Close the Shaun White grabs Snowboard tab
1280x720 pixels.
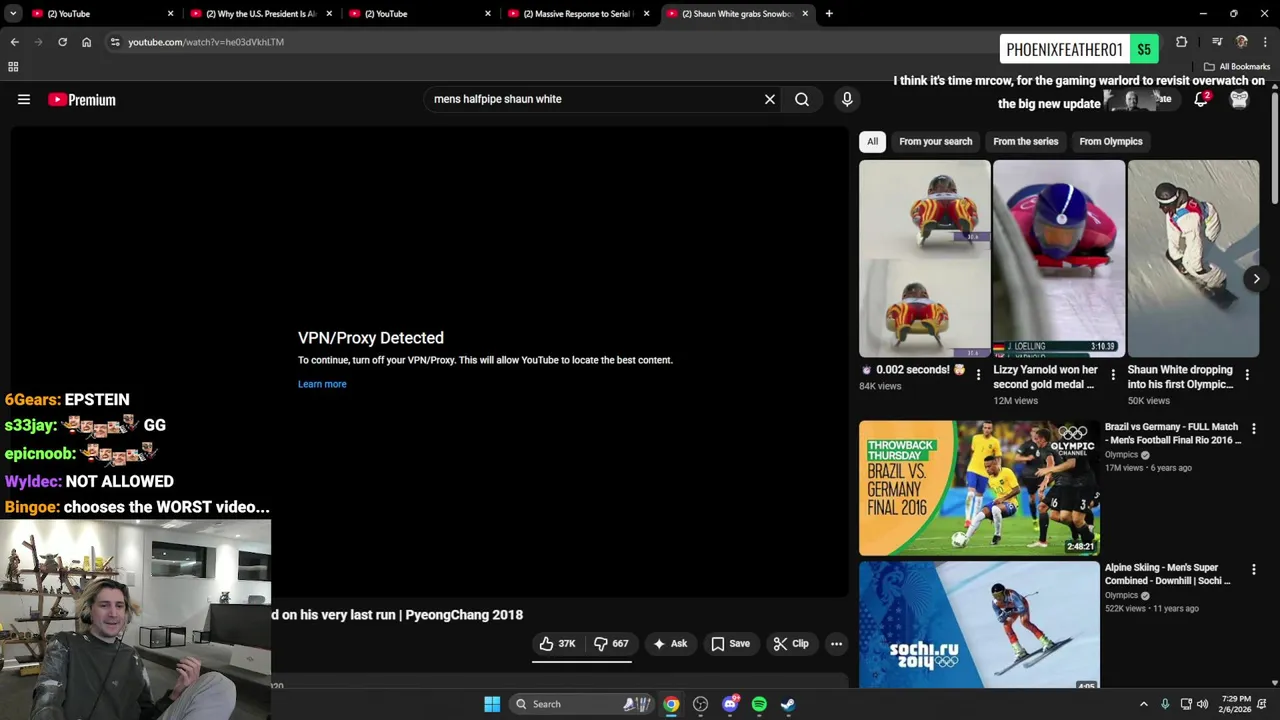805,14
